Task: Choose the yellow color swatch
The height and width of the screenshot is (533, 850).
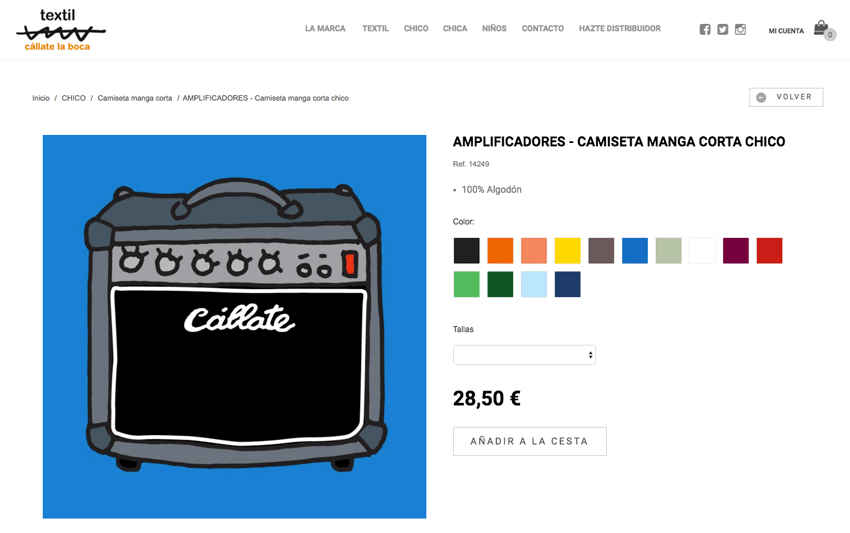Action: (x=568, y=251)
